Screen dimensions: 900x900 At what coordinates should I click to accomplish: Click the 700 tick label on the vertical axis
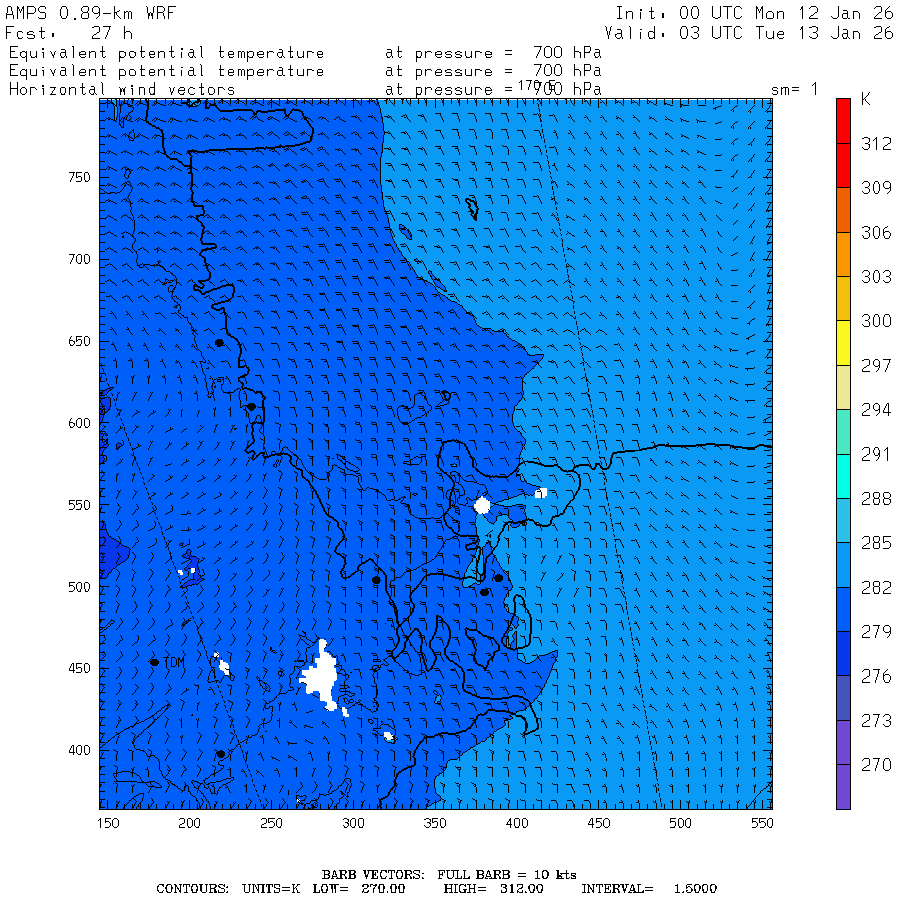pyautogui.click(x=79, y=259)
